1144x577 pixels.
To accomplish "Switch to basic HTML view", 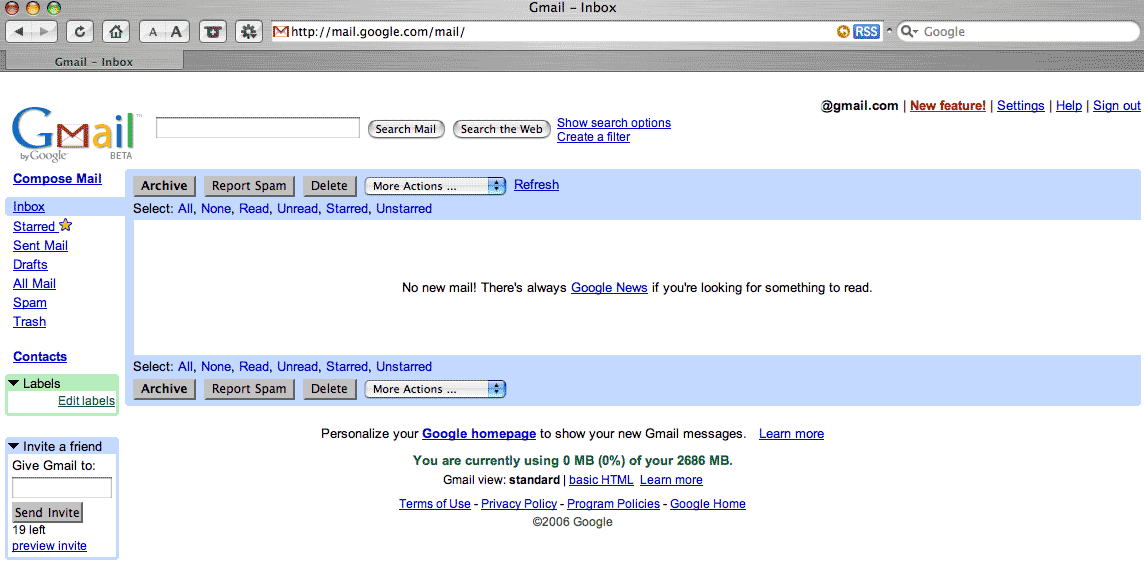I will point(601,480).
